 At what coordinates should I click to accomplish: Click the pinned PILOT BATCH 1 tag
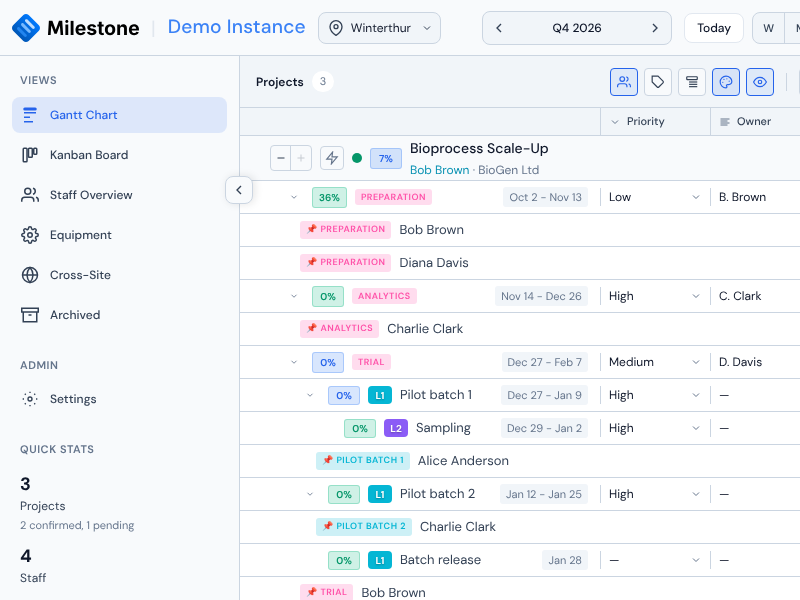tap(363, 460)
